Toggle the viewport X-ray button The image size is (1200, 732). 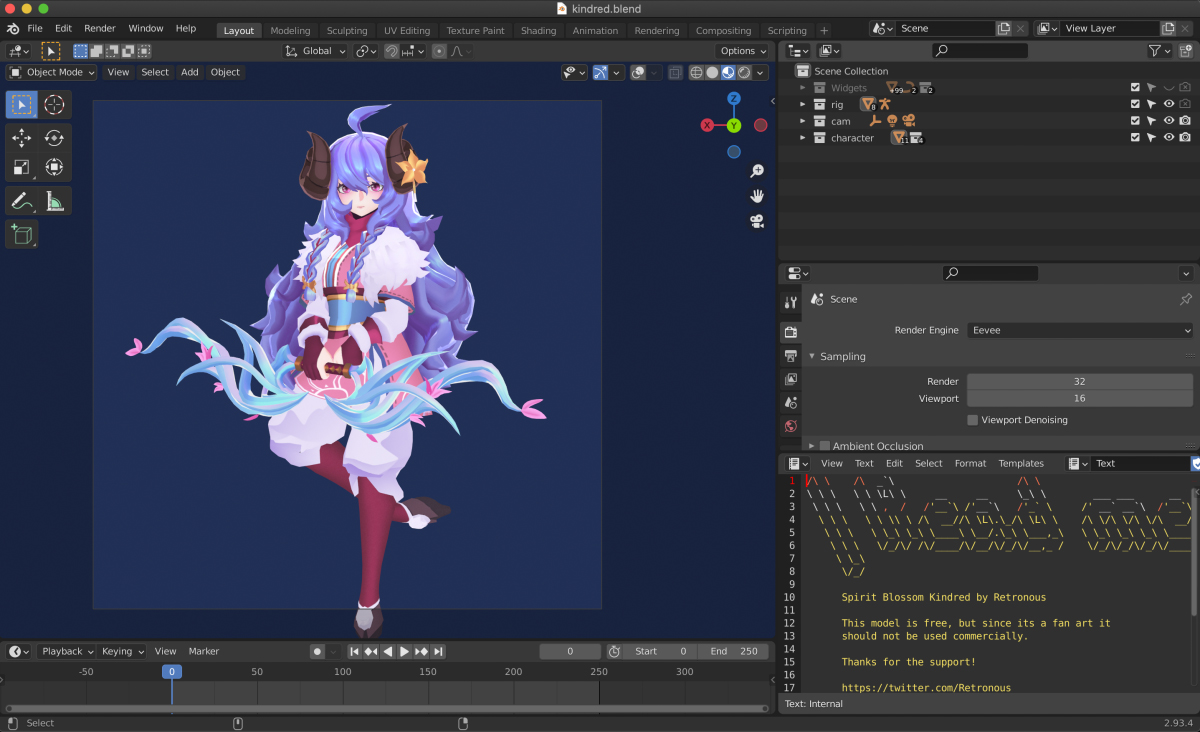coord(676,72)
